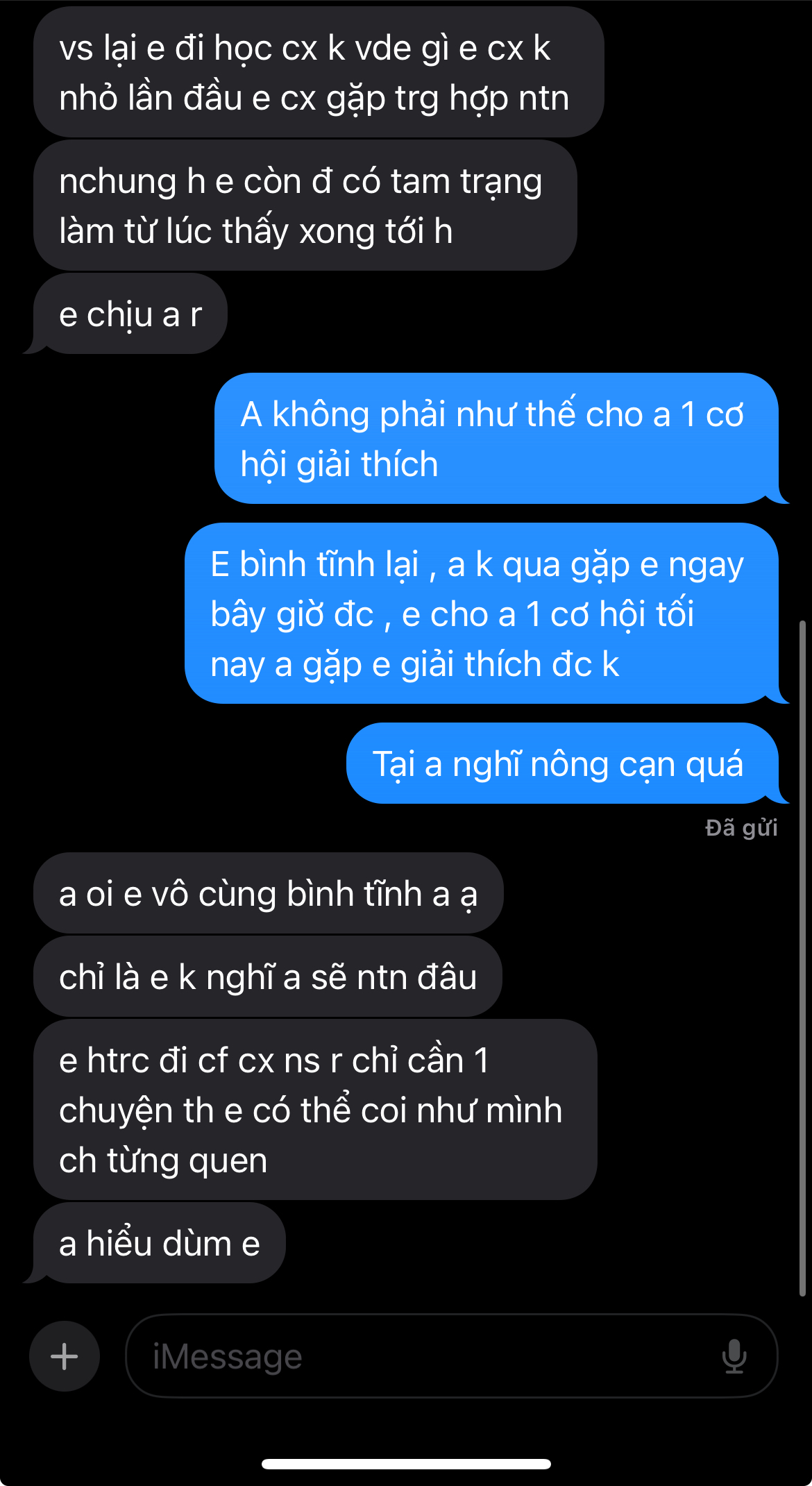
Task: Select the "vs lại e đi học" top message
Action: (319, 72)
